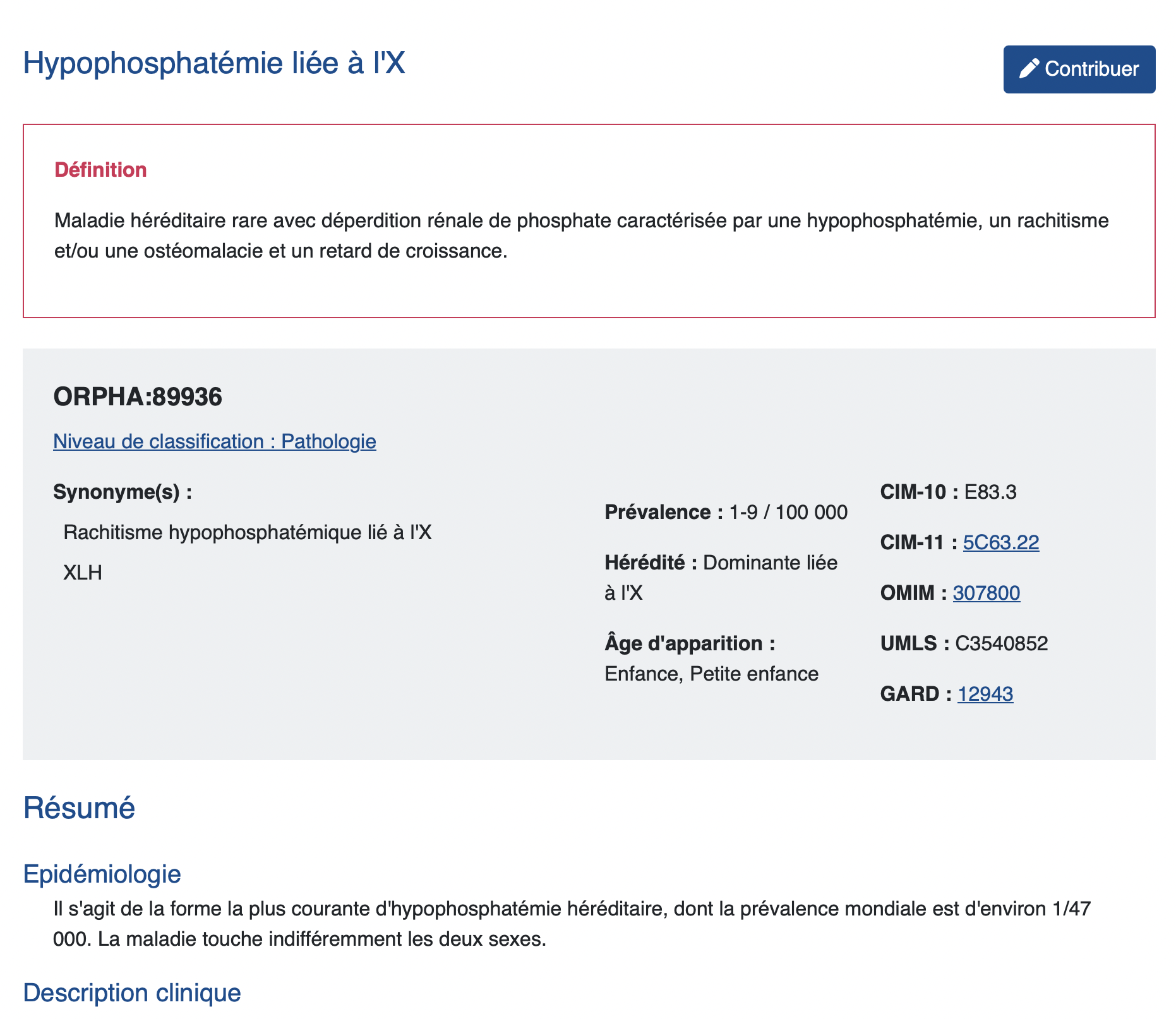This screenshot has width=1176, height=1019.
Task: Click the Prévalence value 1-9 / 100 000
Action: 788,512
